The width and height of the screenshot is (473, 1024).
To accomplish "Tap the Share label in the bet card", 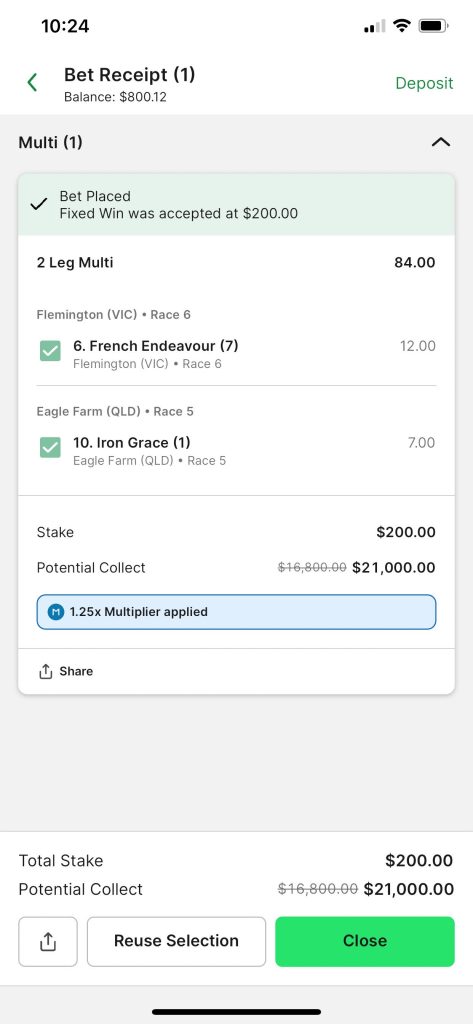I will coord(76,671).
